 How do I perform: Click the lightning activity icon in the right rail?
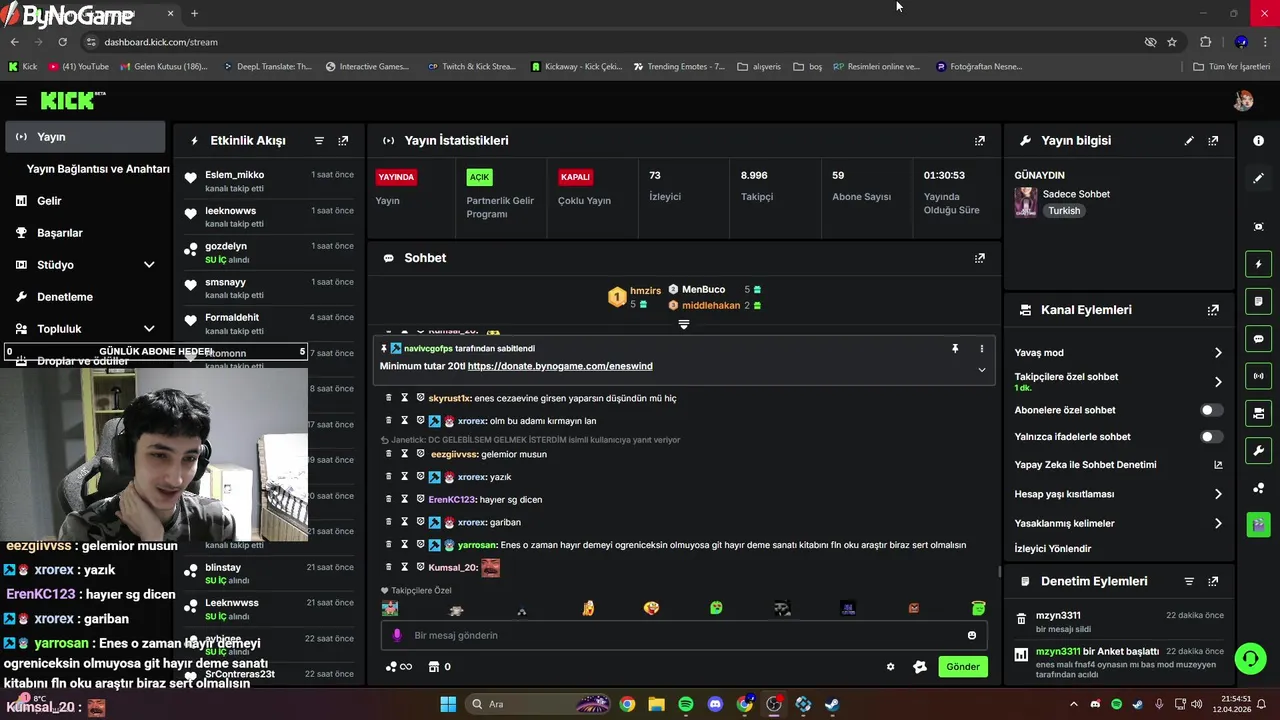click(1259, 264)
